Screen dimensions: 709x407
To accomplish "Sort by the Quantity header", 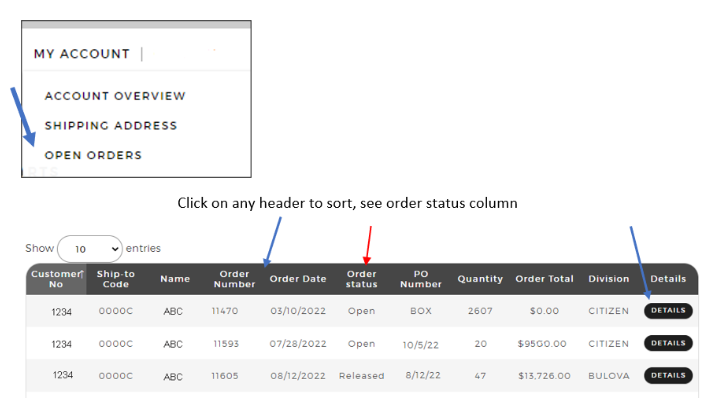I will coord(480,279).
